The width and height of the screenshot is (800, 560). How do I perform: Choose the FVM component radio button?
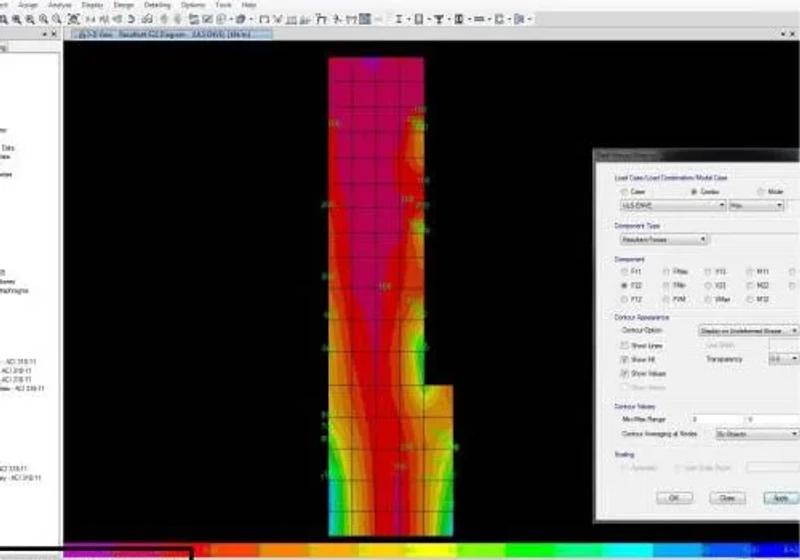click(666, 299)
